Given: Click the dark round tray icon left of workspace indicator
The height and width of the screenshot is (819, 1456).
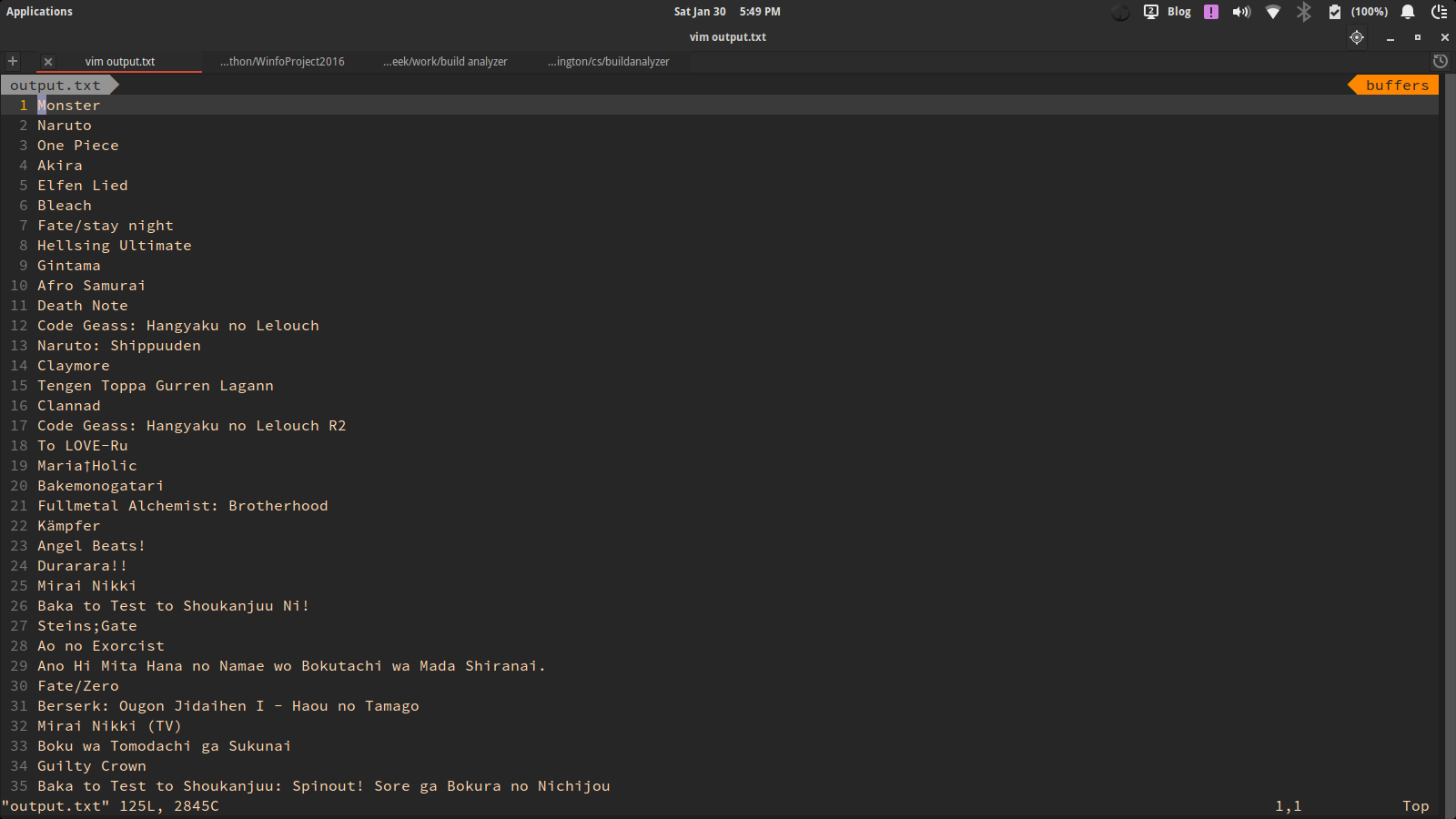Looking at the screenshot, I should [x=1120, y=12].
